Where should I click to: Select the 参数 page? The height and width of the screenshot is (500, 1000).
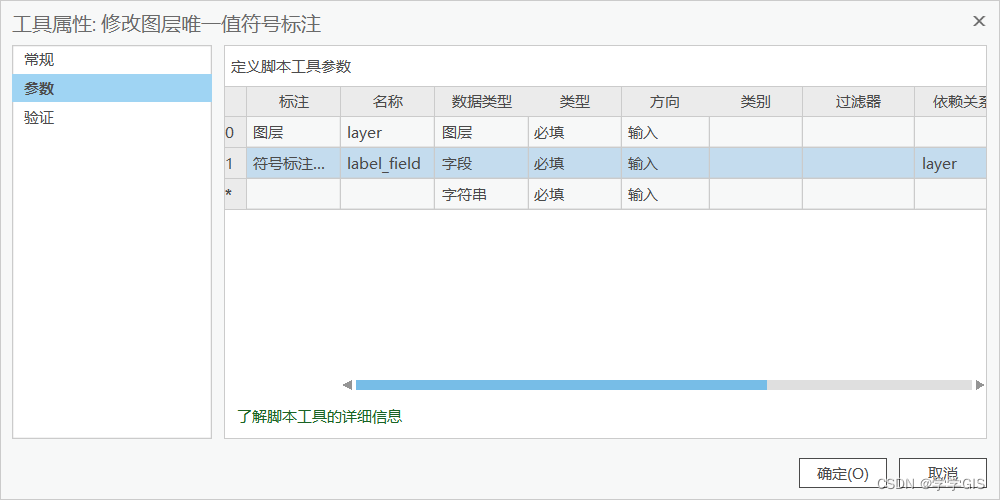tap(112, 89)
